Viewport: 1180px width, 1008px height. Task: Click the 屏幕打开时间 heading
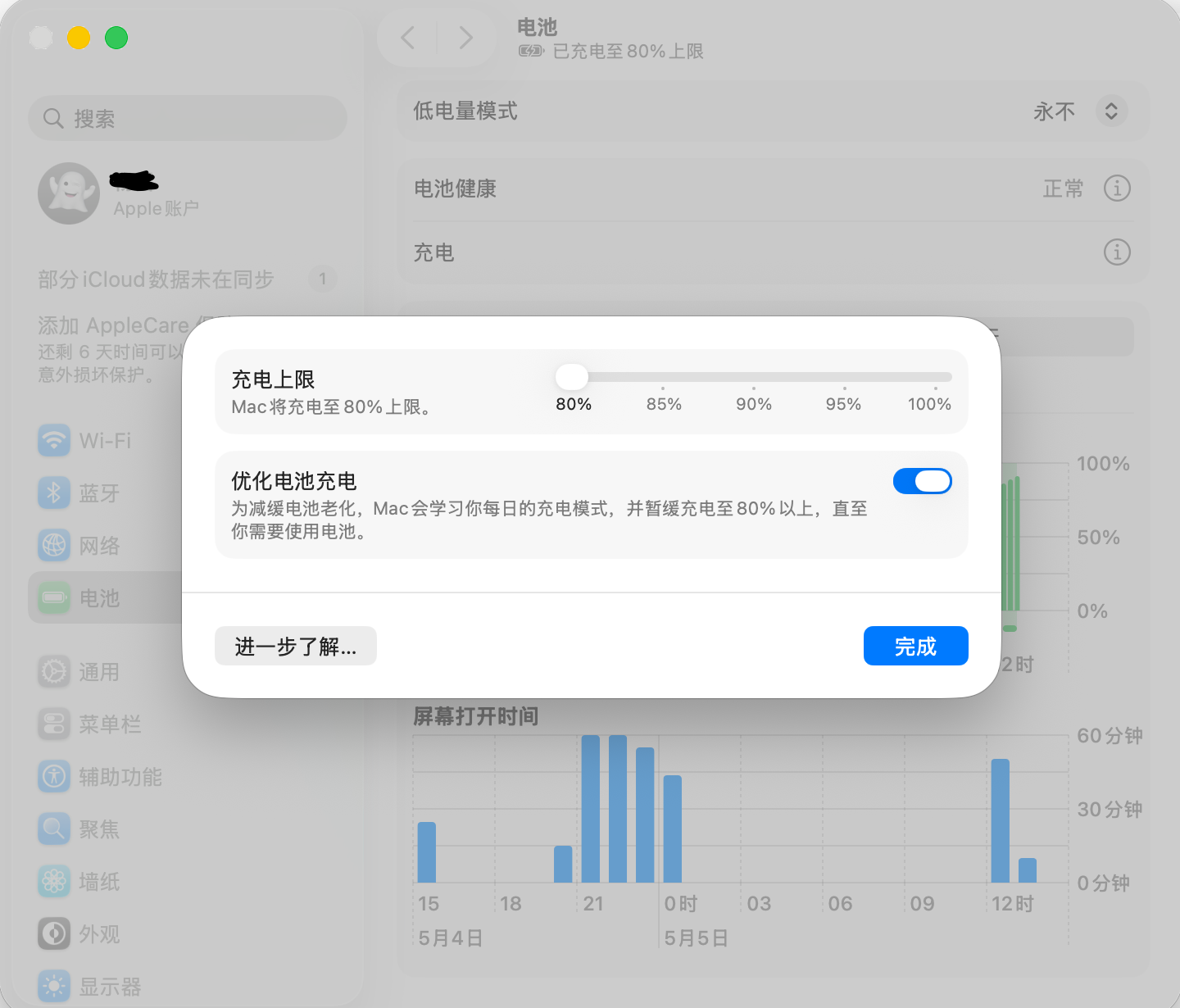475,716
